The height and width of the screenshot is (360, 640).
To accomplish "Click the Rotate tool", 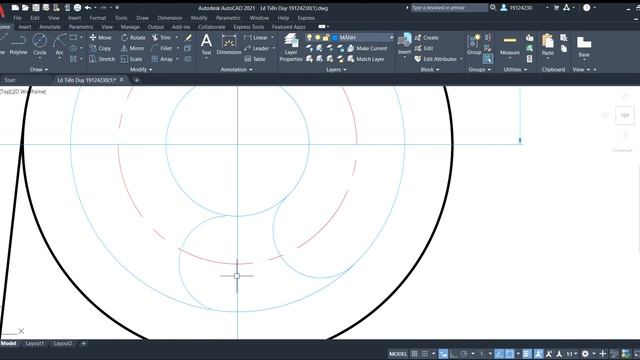I will click(x=133, y=38).
